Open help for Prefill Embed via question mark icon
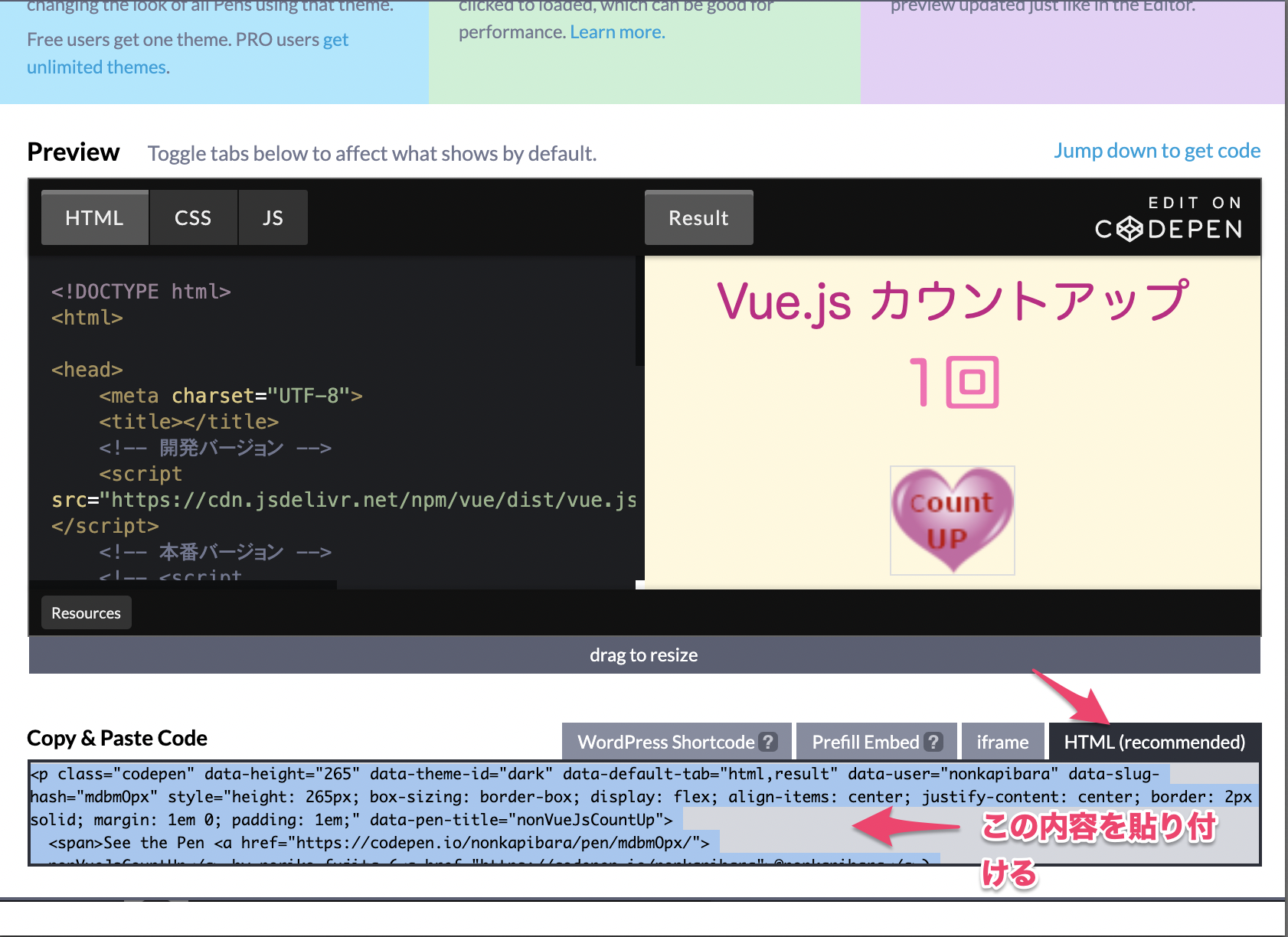 pos(933,741)
